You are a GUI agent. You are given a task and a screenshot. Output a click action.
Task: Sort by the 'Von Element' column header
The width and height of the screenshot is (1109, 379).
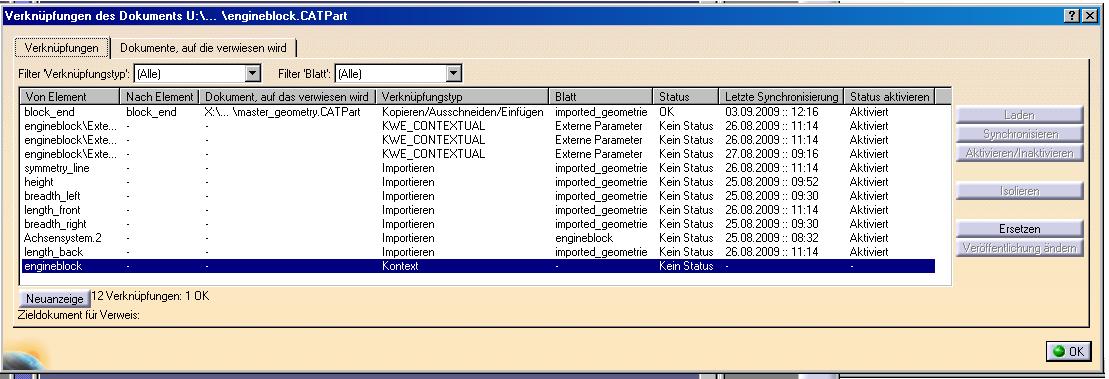[x=70, y=96]
